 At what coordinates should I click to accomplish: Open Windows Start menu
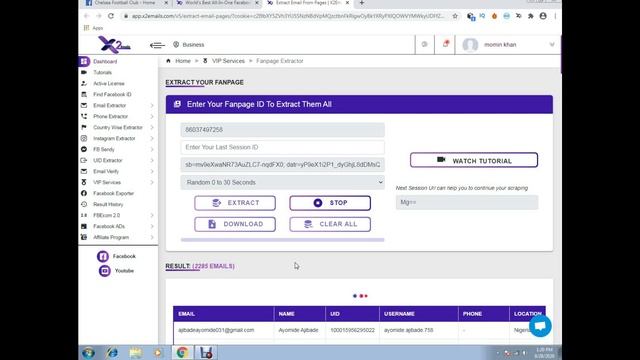pos(88,353)
